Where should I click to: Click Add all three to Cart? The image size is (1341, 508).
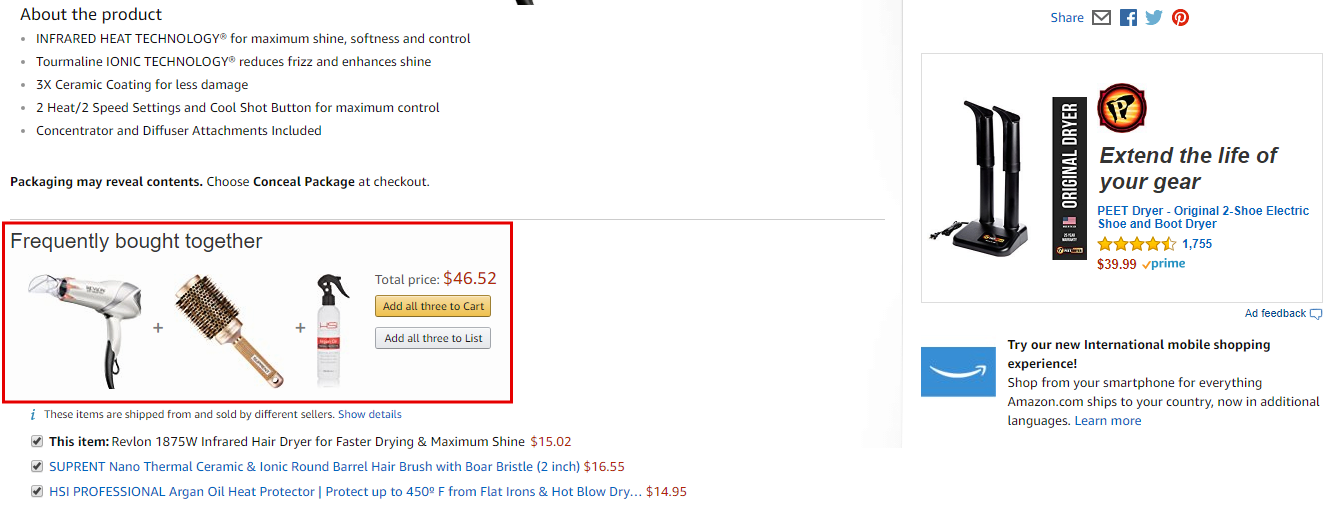pos(433,307)
